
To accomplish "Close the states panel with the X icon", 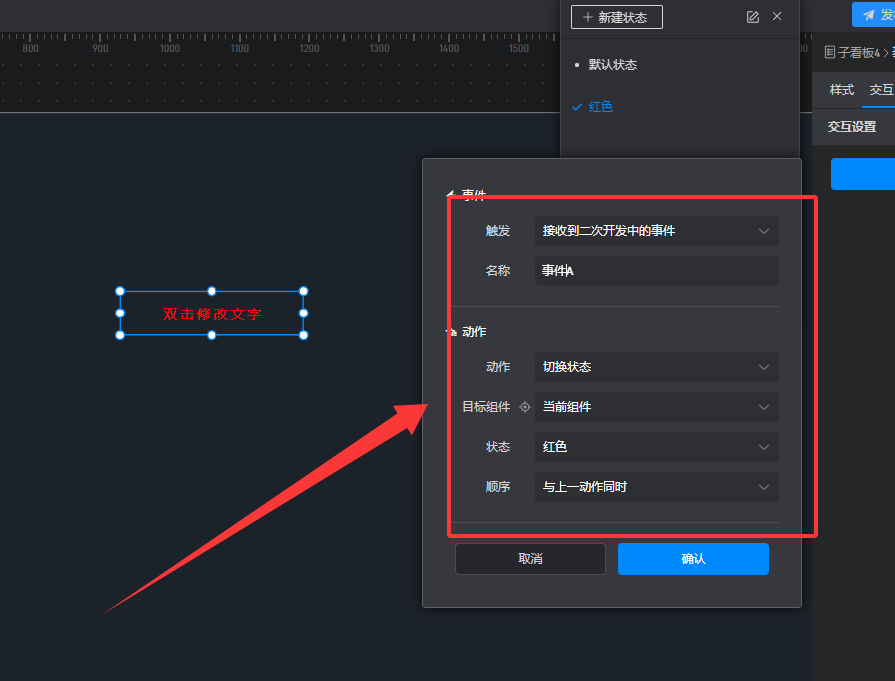I will point(777,17).
